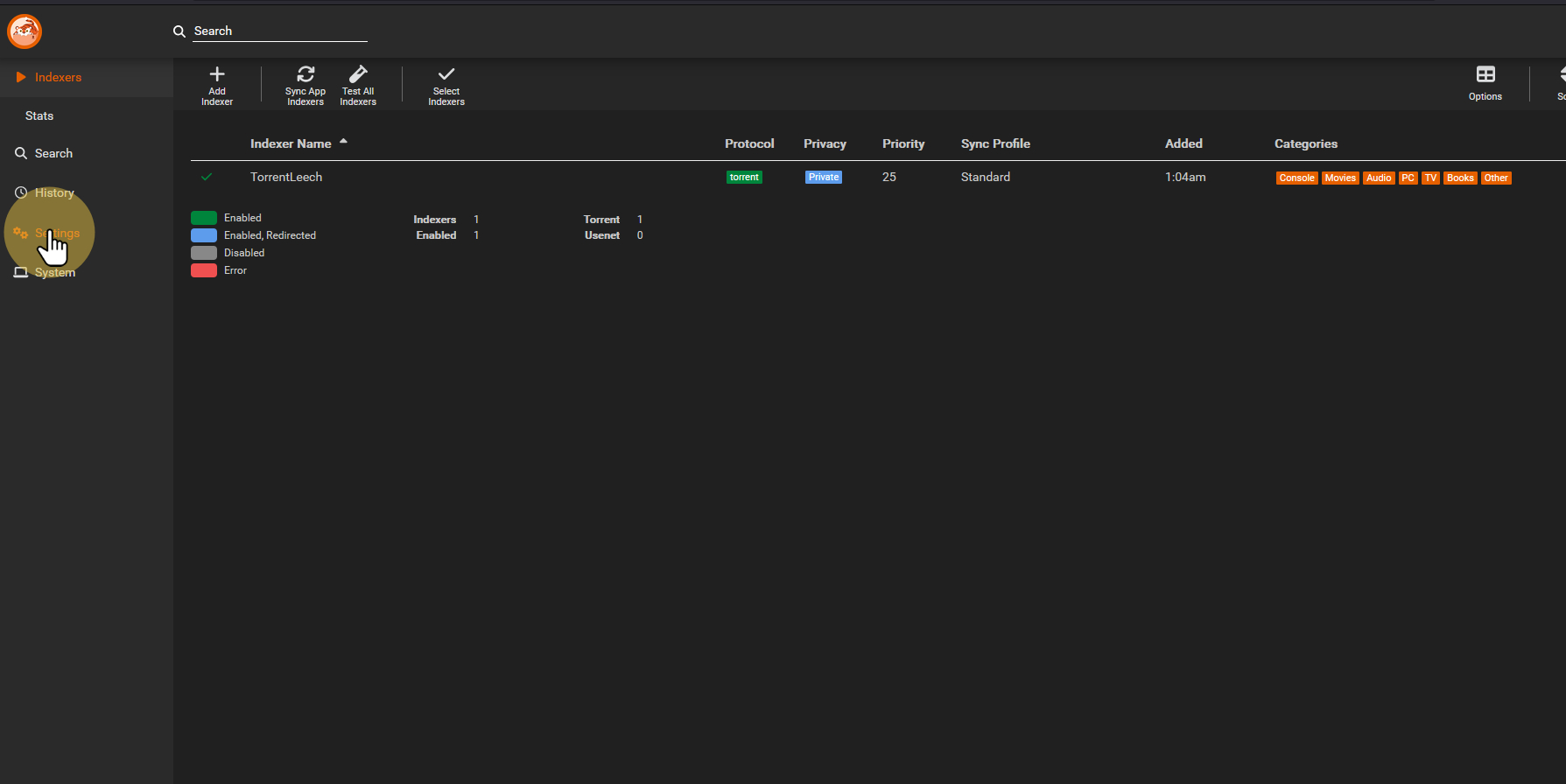The height and width of the screenshot is (784, 1566).
Task: Sort by Privacy column header
Action: point(825,143)
